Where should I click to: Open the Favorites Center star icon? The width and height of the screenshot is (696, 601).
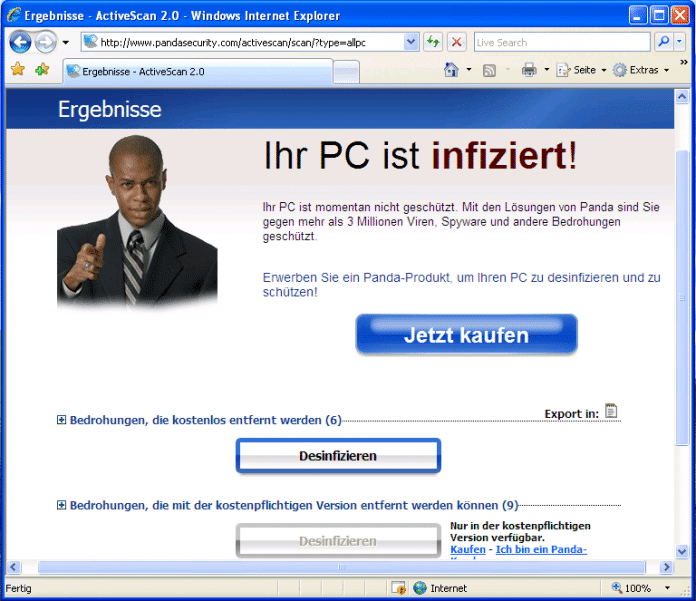pyautogui.click(x=17, y=70)
